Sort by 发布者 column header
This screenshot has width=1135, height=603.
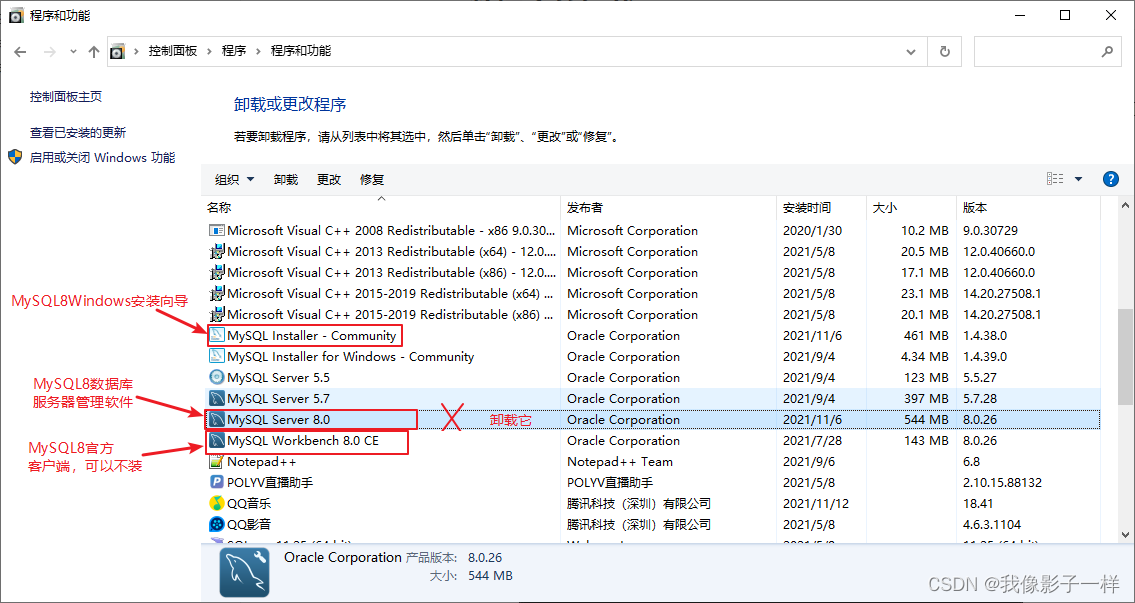pos(668,208)
